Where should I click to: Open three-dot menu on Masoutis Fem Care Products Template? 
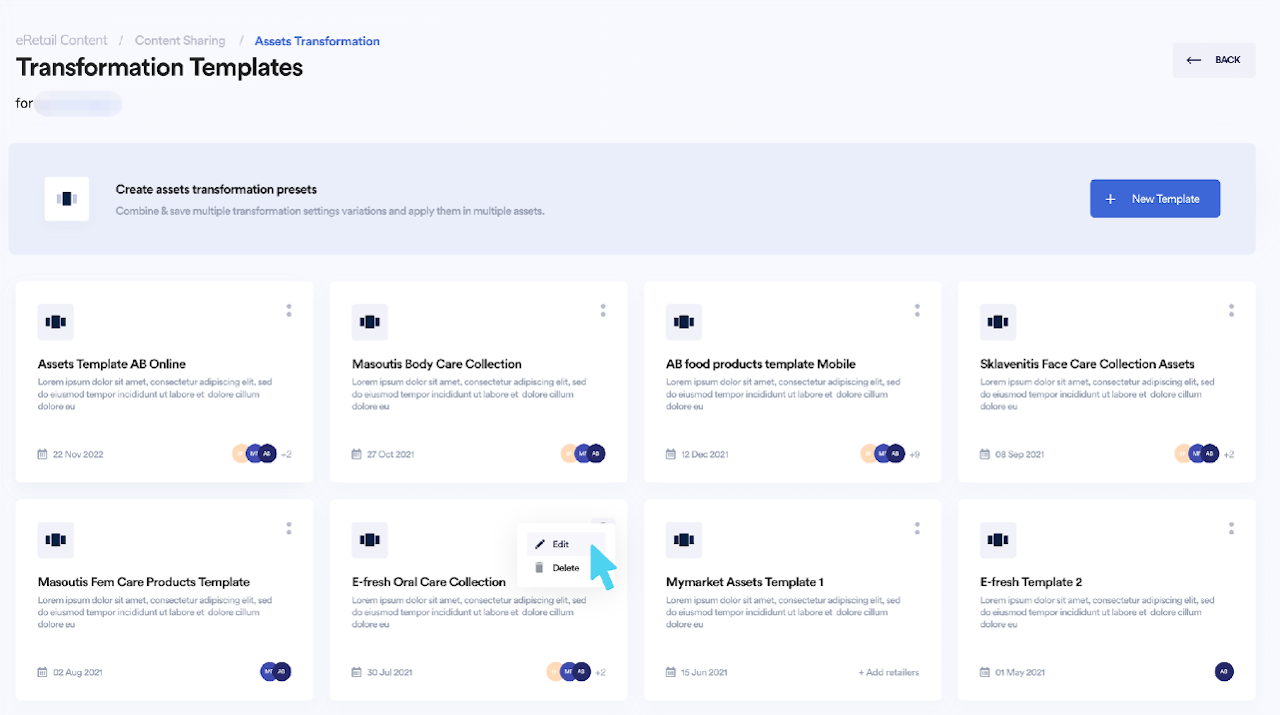coord(289,528)
